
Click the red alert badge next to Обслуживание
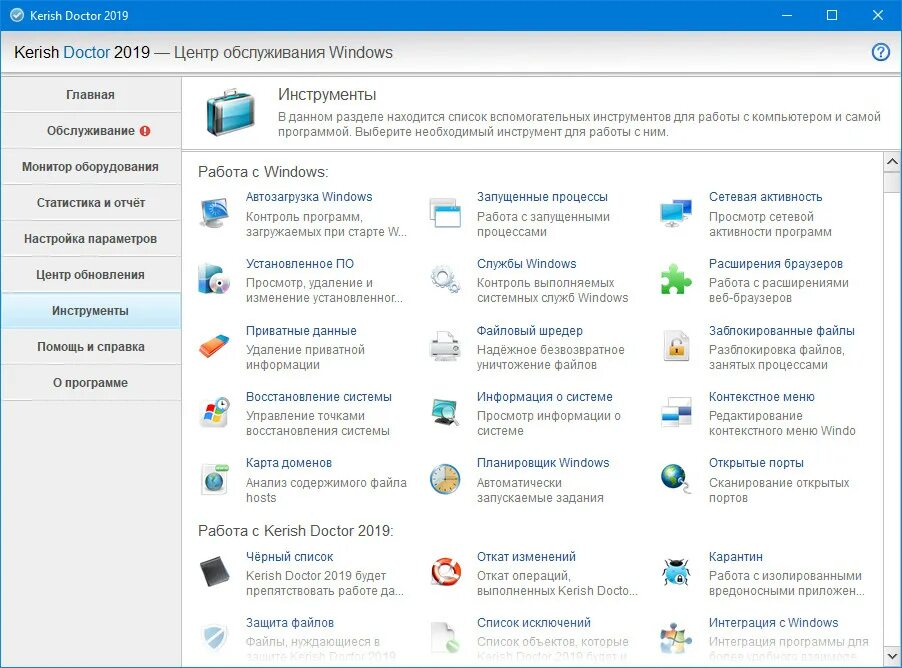(145, 131)
